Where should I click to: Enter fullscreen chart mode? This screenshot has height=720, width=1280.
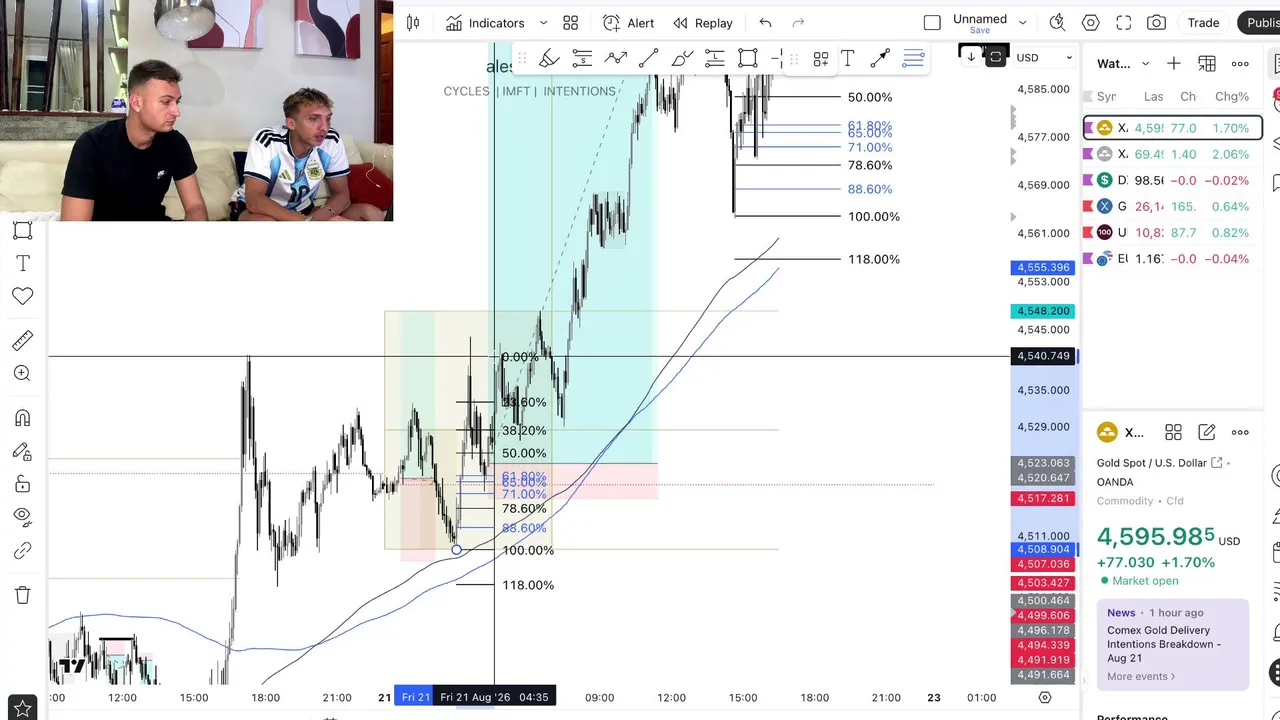[x=1124, y=23]
